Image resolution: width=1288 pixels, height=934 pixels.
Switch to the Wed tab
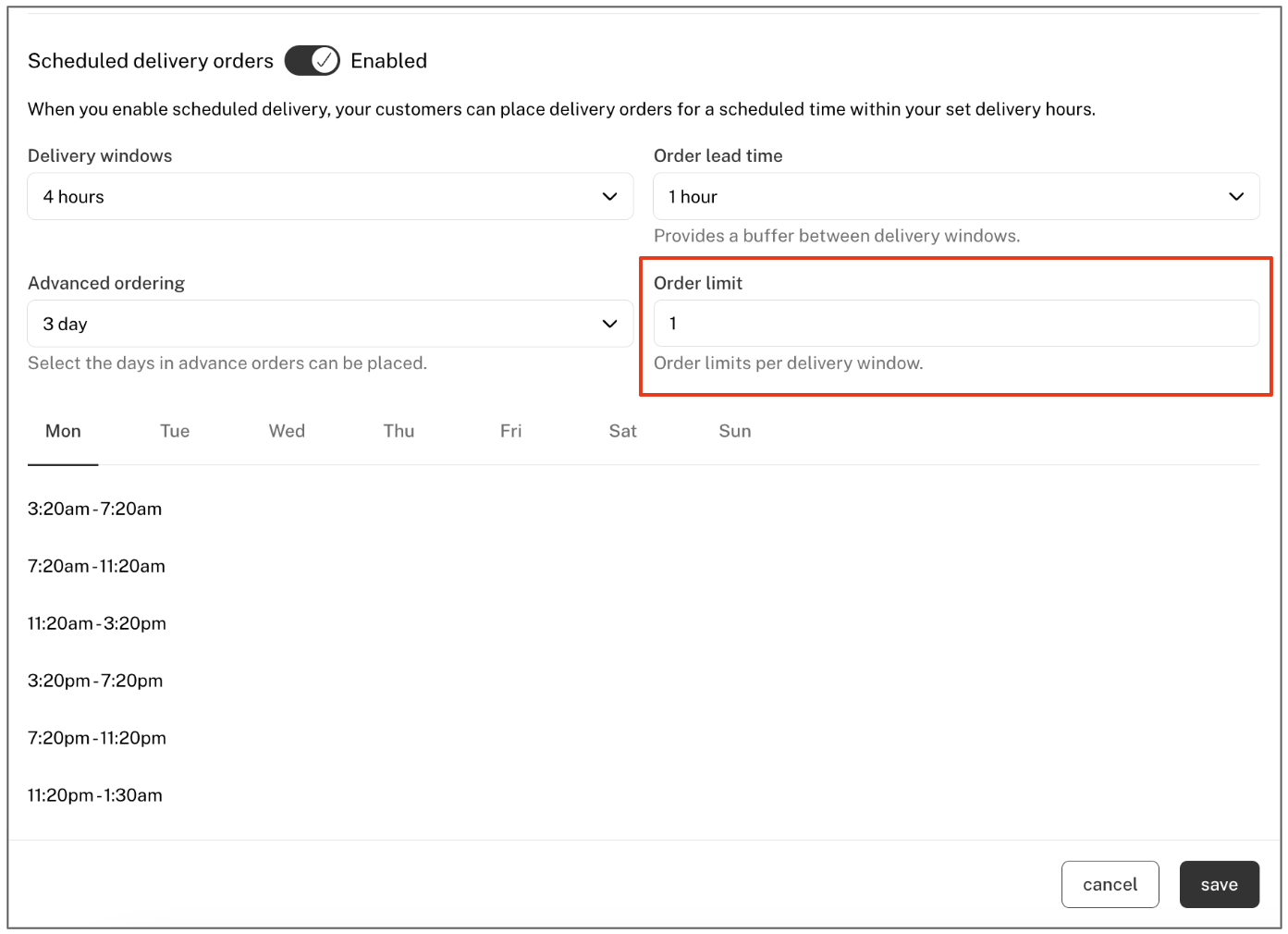(287, 431)
